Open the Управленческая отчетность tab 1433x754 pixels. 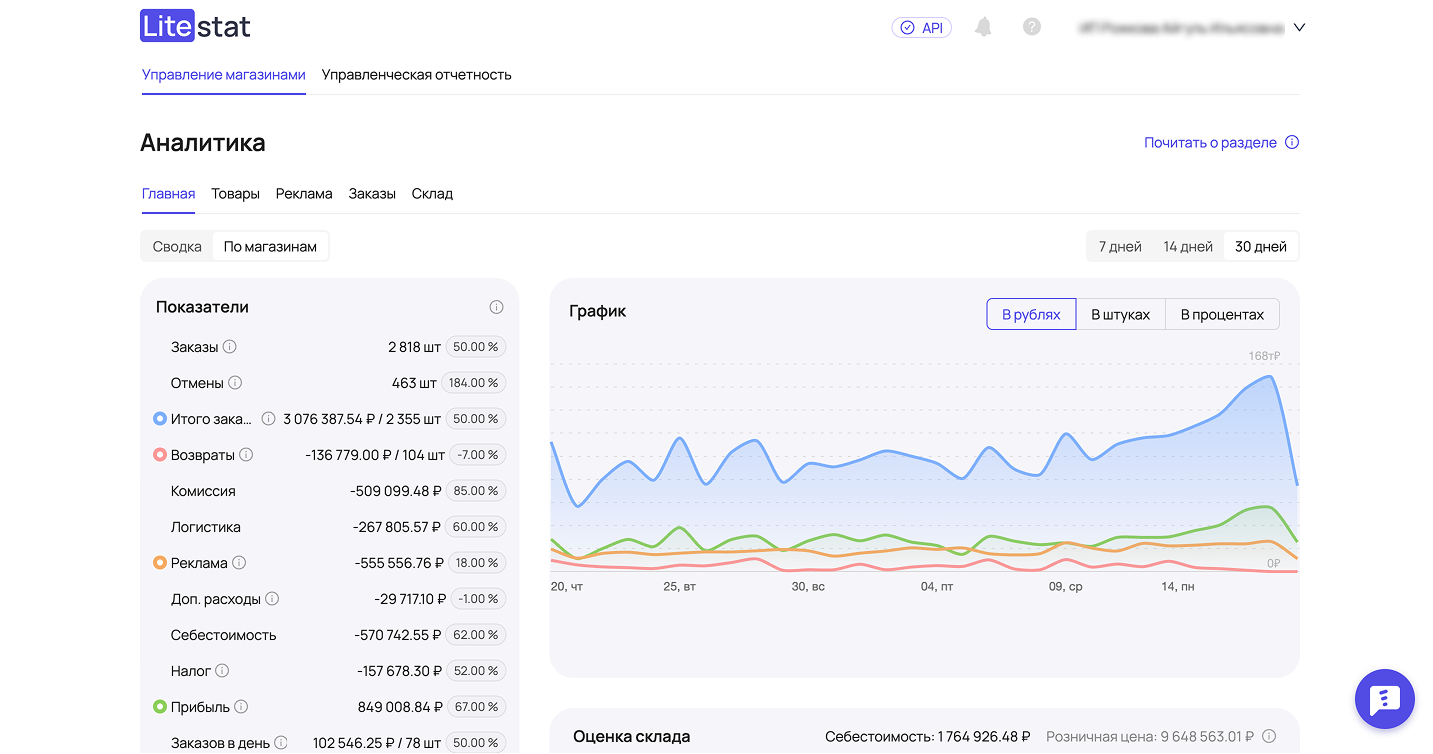[x=416, y=75]
